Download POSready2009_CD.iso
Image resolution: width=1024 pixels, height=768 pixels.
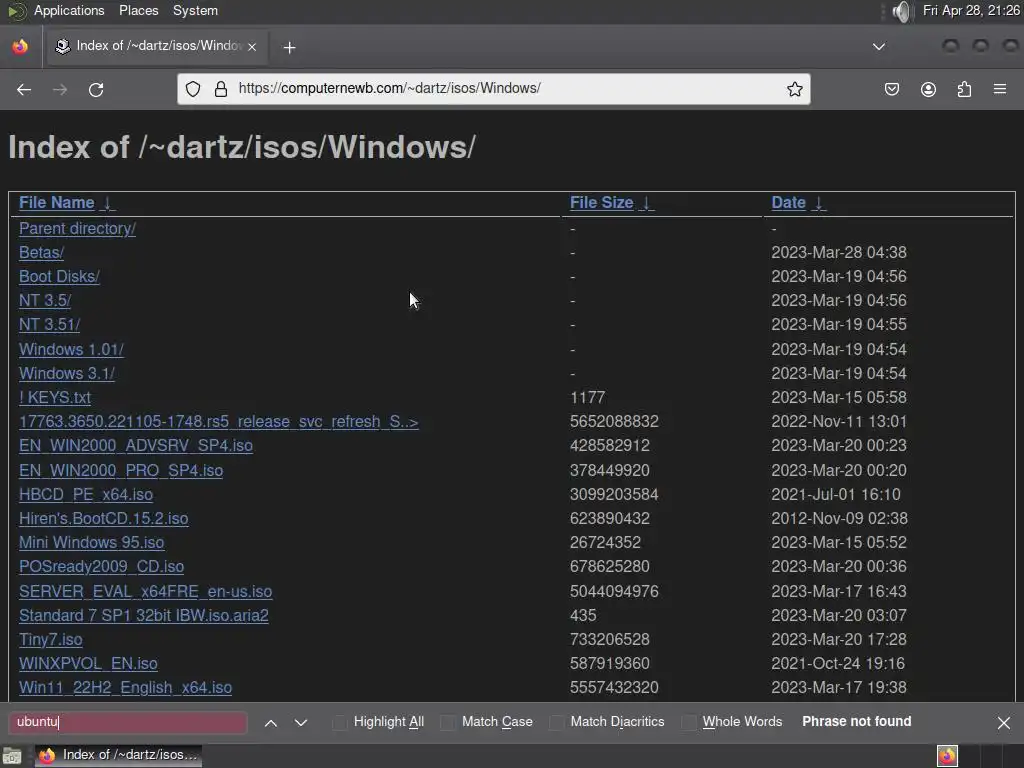101,567
